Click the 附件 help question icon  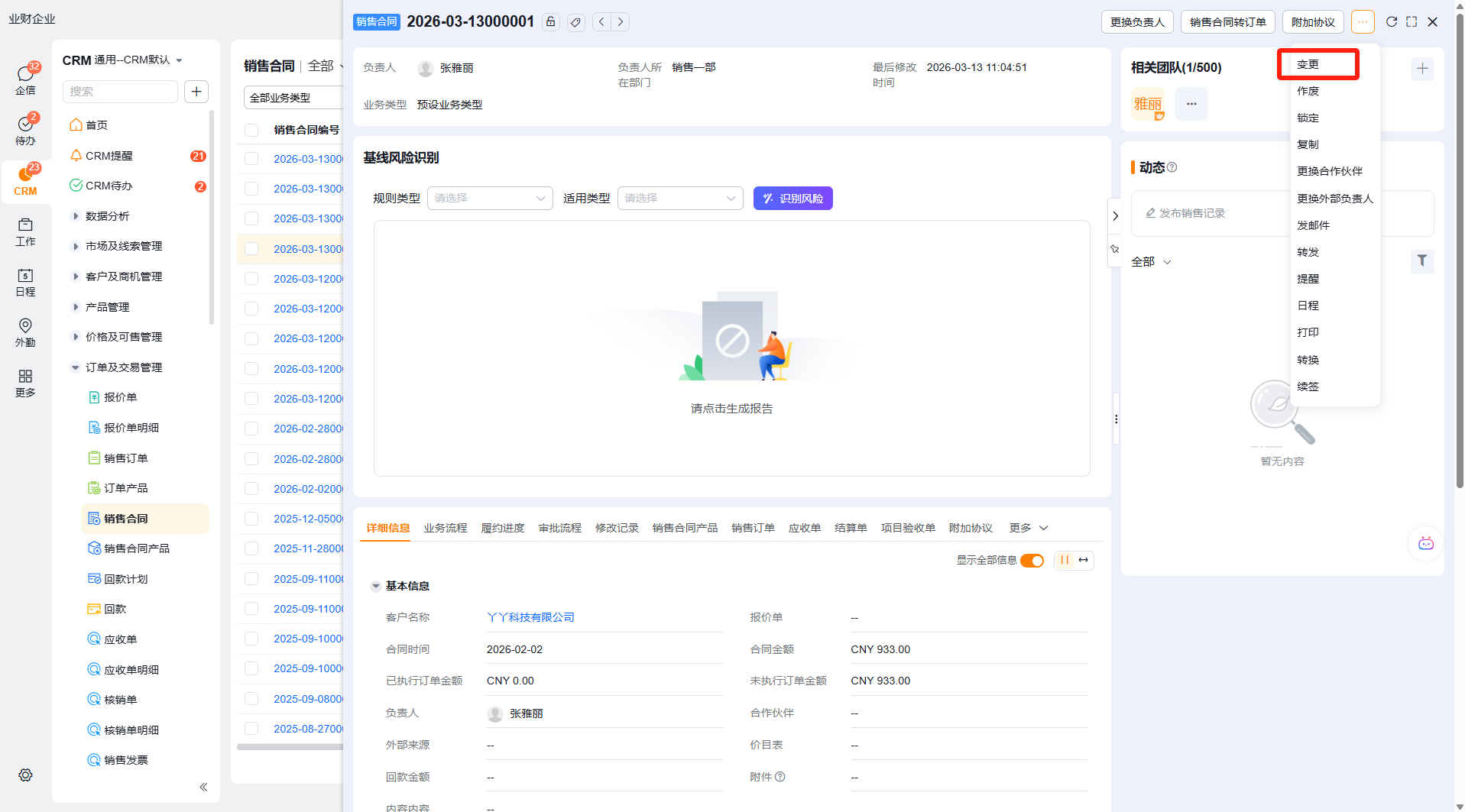point(780,777)
